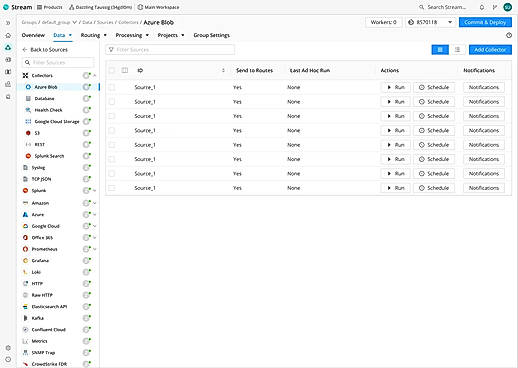Expand the Splunk source group chevron
The image size is (518, 368).
pyautogui.click(x=95, y=191)
